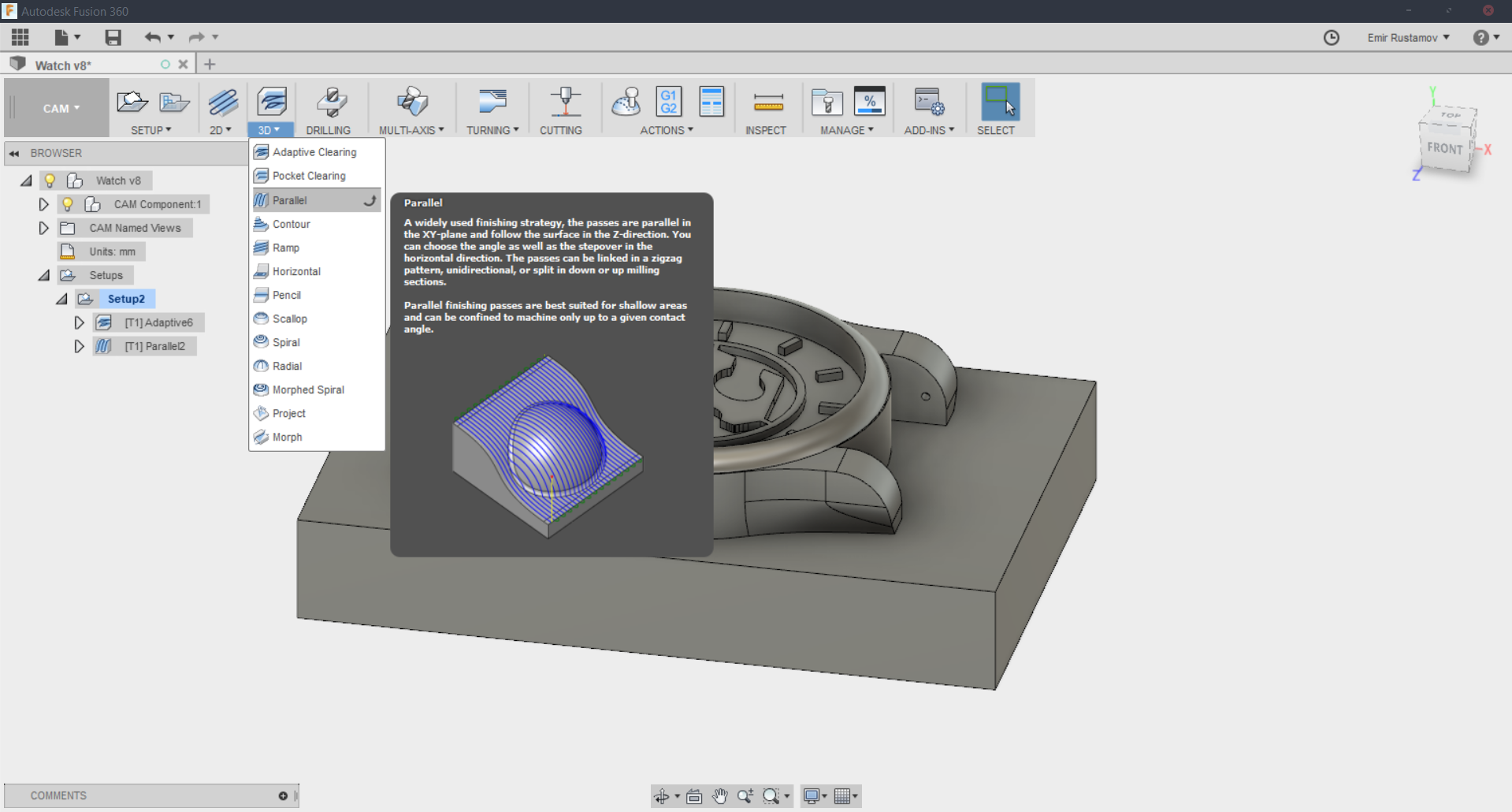Screen dimensions: 1512x812
Task: Select the Setup2 item in browser
Action: pos(126,299)
